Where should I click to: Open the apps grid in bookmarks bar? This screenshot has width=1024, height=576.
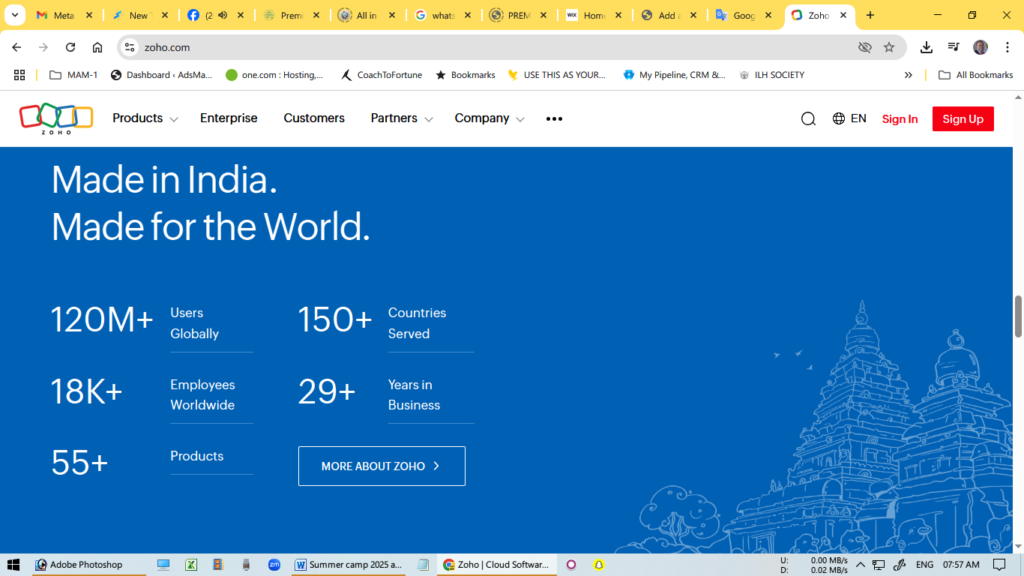[20, 75]
